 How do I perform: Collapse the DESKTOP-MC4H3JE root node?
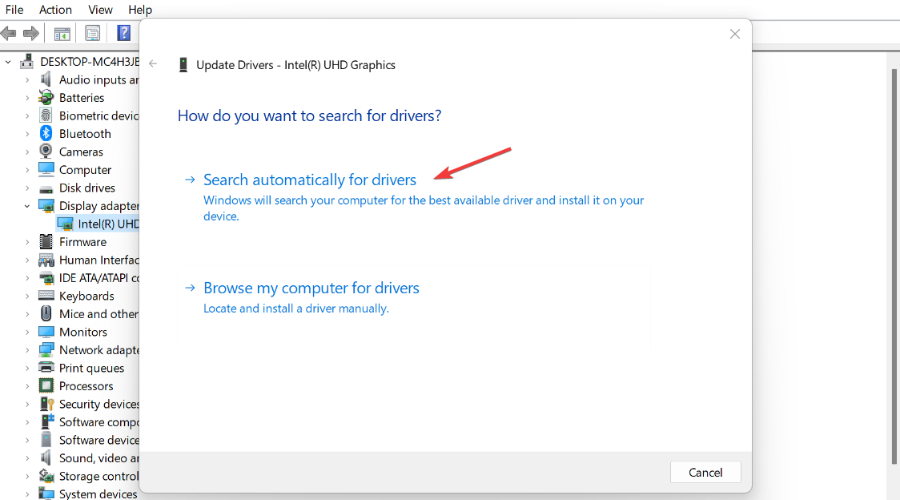(x=8, y=61)
